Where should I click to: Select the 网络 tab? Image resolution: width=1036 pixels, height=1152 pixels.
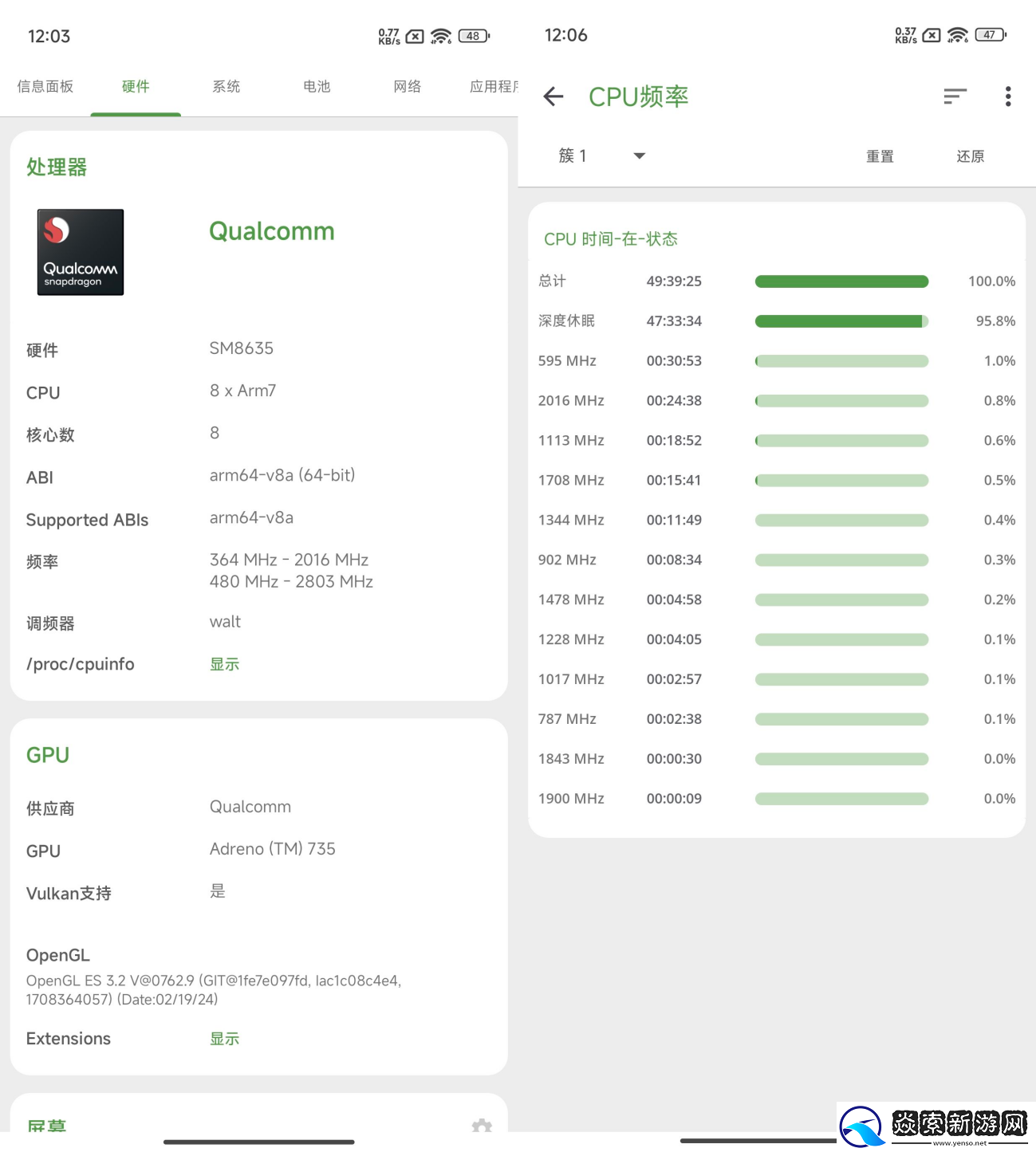tap(407, 86)
